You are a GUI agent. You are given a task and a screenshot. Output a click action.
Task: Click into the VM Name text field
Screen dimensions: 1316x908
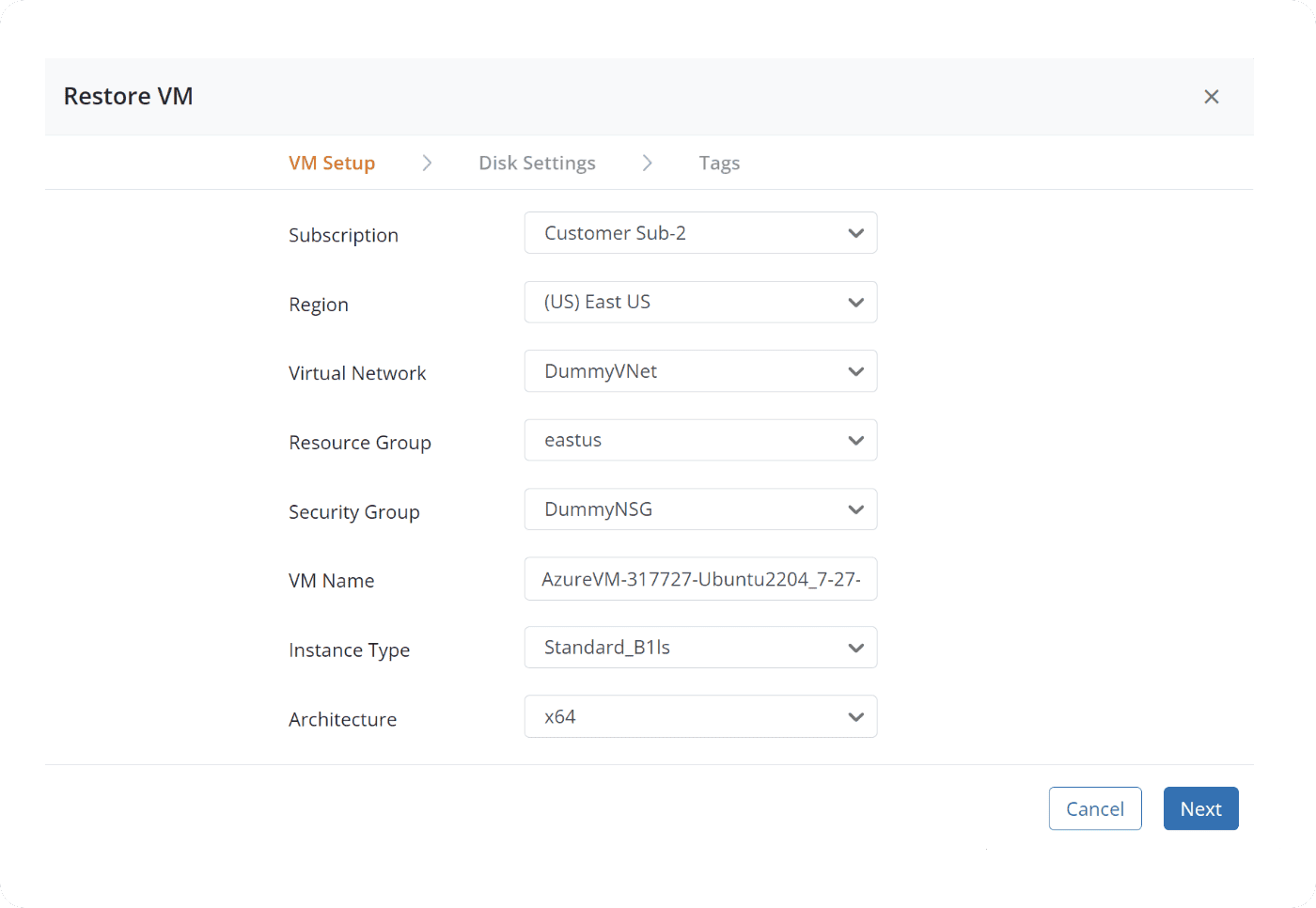pos(700,579)
